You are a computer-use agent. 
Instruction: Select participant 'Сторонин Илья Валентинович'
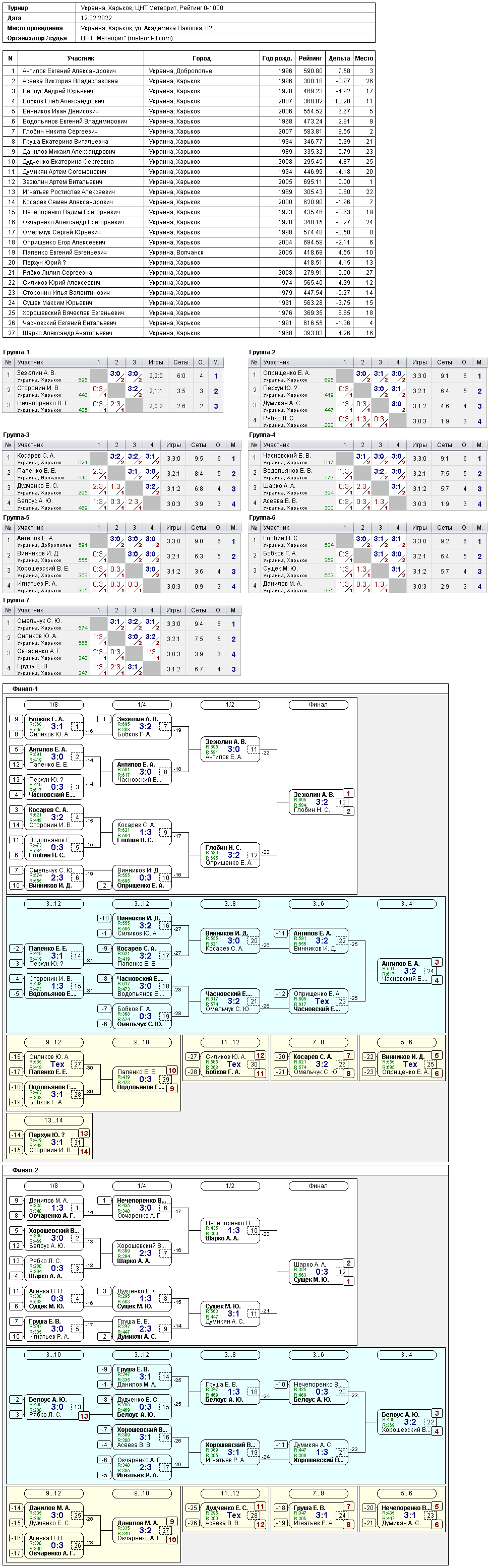tap(66, 293)
